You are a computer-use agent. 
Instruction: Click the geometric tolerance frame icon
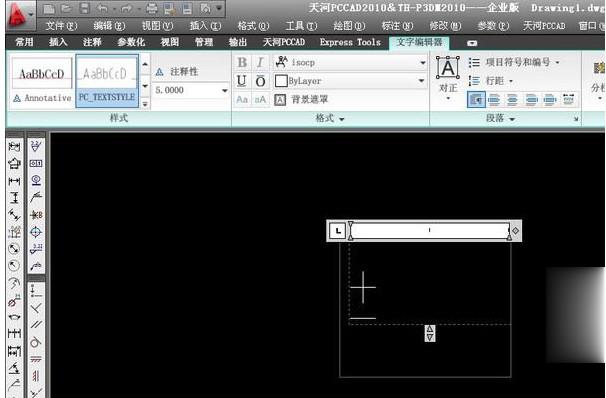click(36, 163)
